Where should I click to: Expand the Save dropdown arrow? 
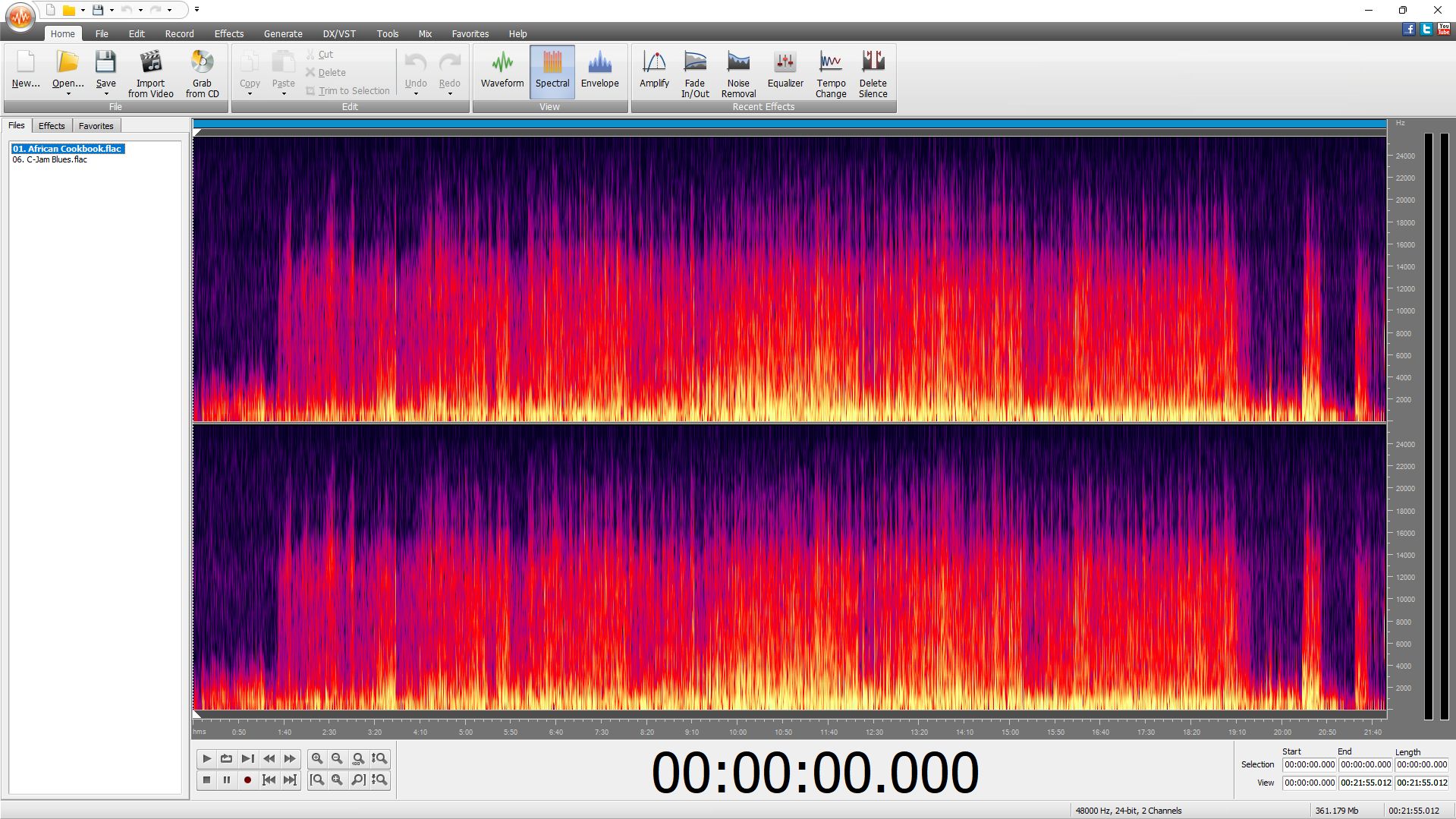(x=106, y=94)
